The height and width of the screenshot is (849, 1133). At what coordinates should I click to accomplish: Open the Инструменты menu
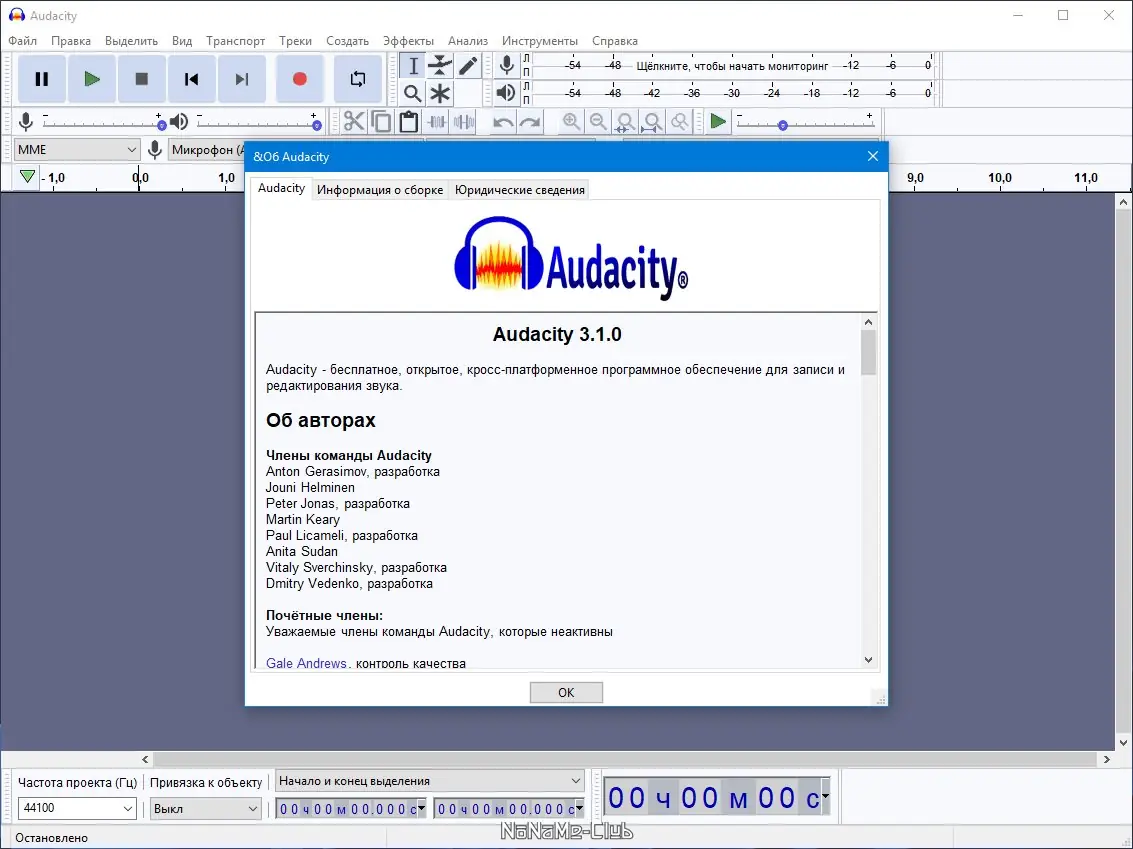[540, 41]
